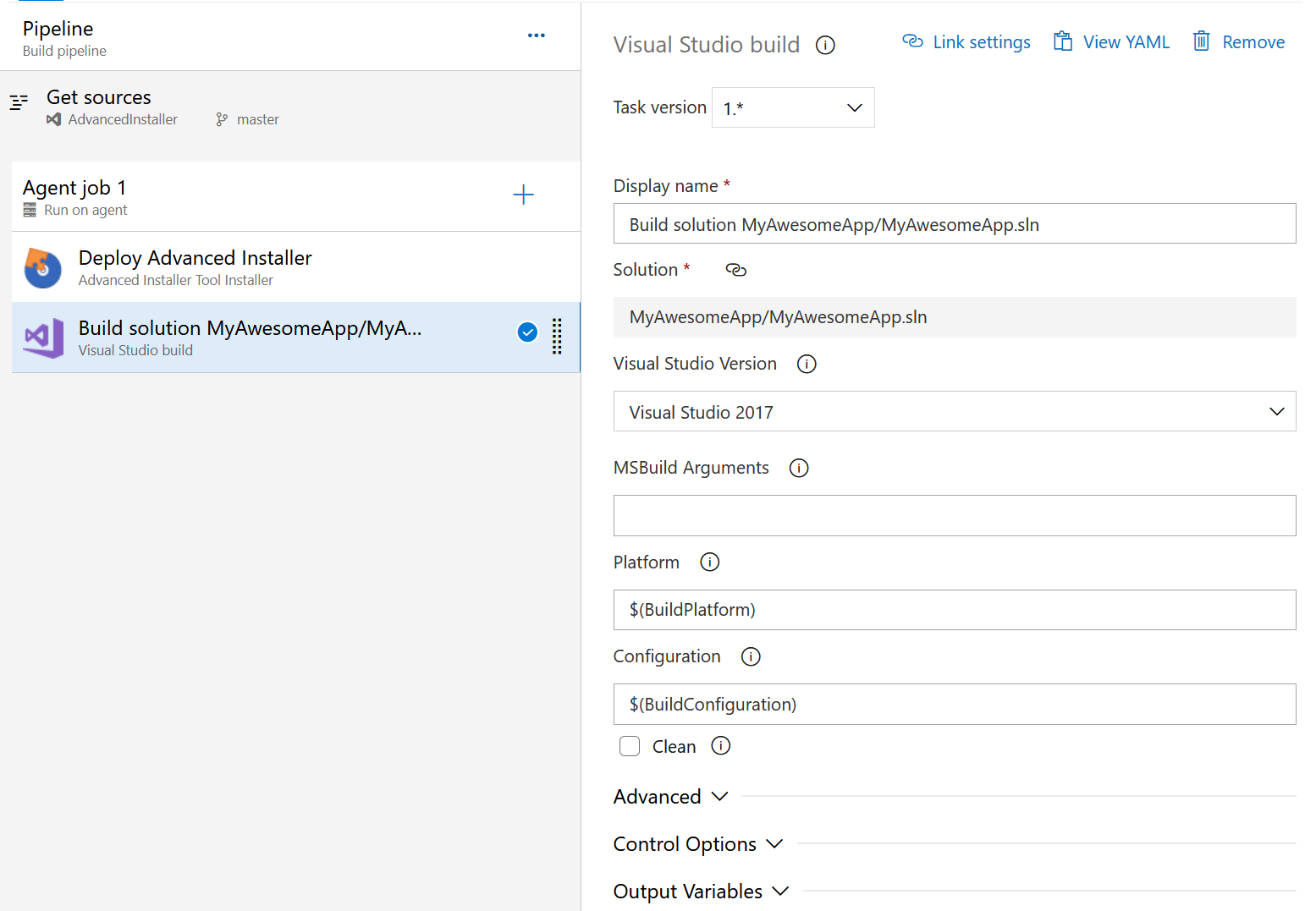This screenshot has width=1316, height=911.
Task: Click the Visual Studio build heading
Action: click(x=707, y=45)
